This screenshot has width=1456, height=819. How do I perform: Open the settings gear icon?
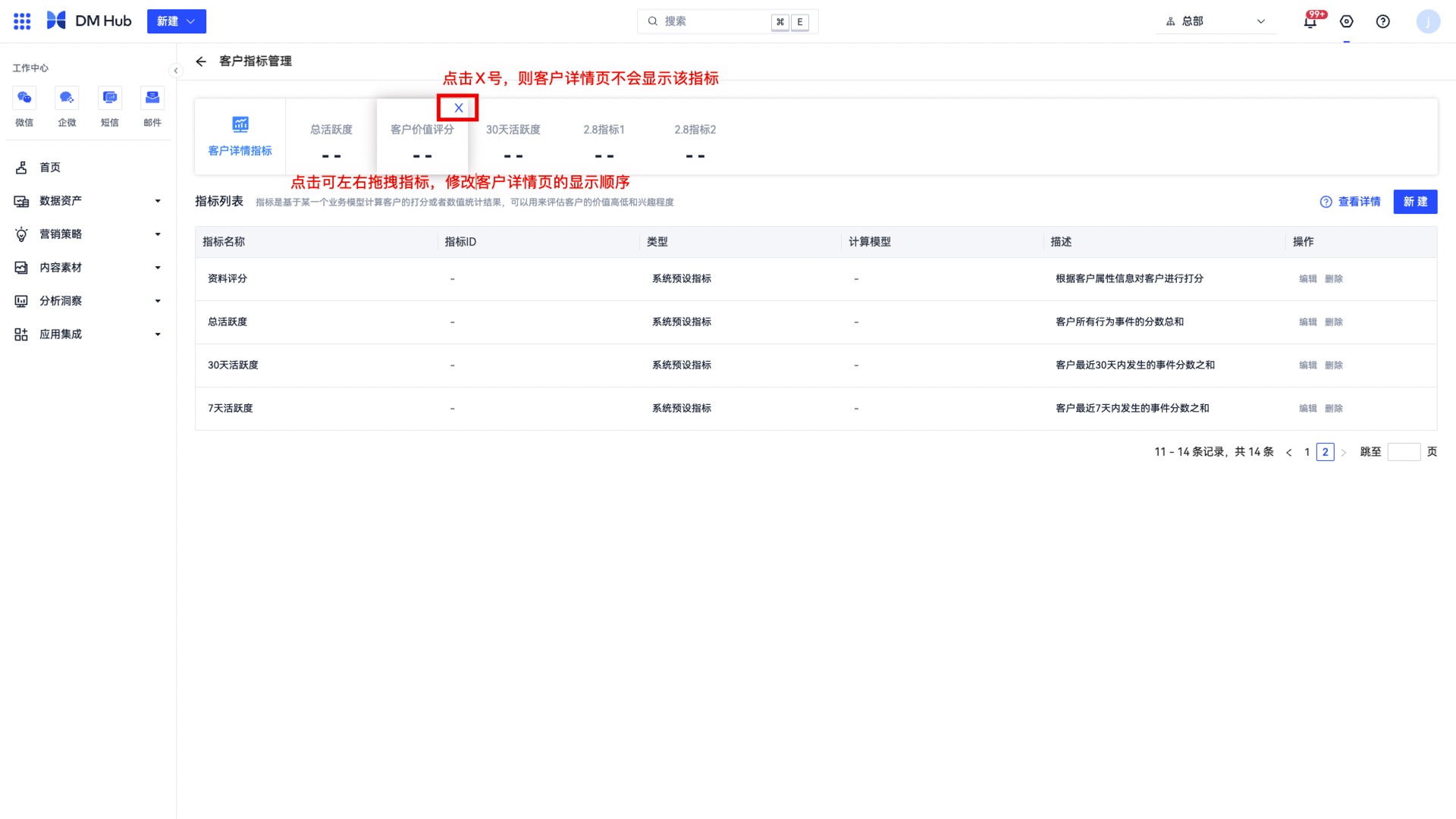[1347, 21]
